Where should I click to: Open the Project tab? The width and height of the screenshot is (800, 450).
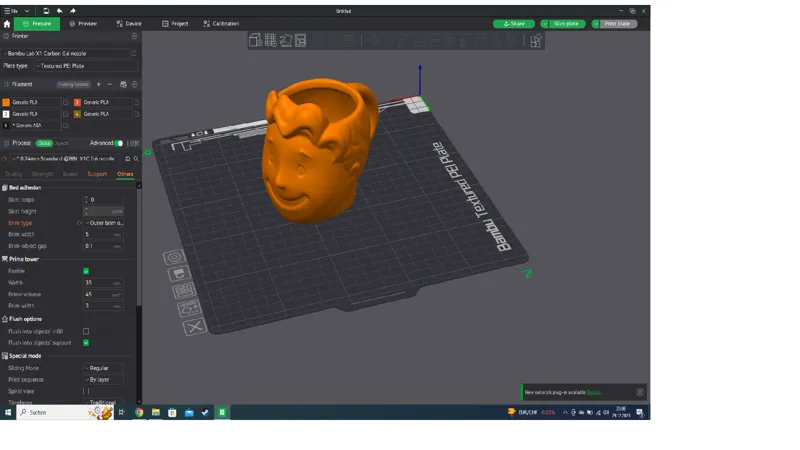click(x=175, y=24)
